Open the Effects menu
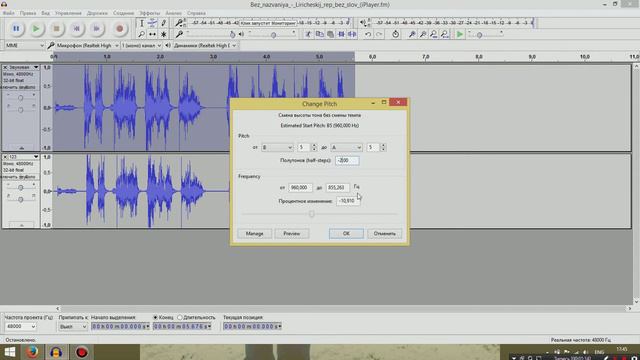640x360 pixels. point(149,13)
